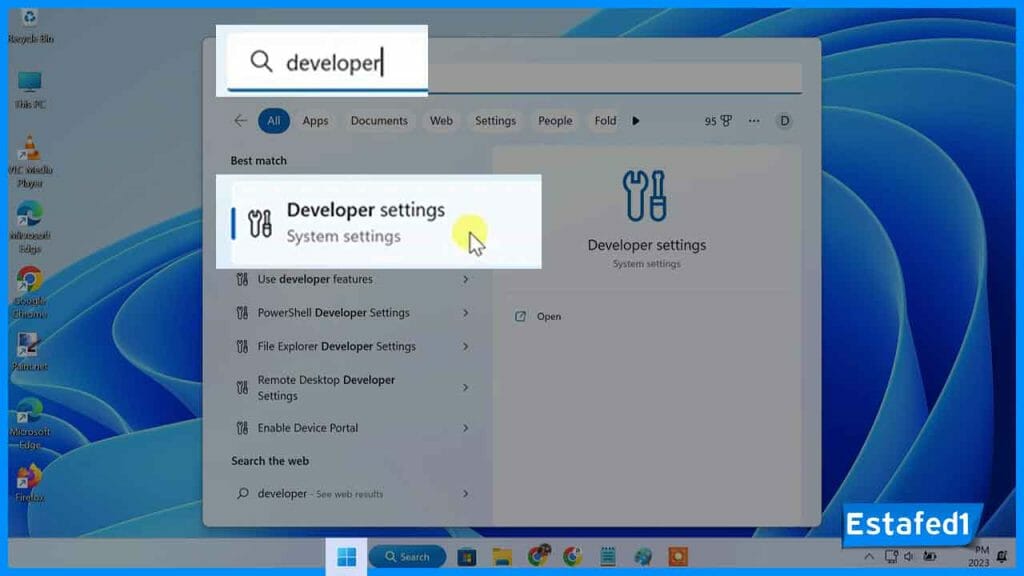The image size is (1024, 576).
Task: Switch to the Documents filter tab
Action: coord(379,121)
